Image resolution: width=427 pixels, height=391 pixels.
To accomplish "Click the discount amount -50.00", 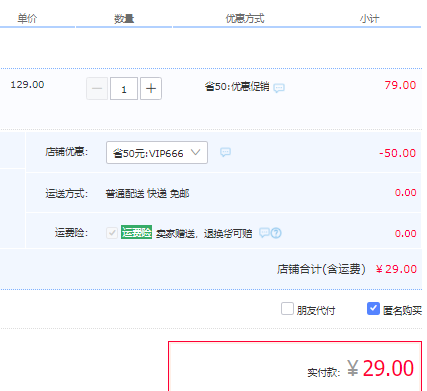I will pos(397,153).
